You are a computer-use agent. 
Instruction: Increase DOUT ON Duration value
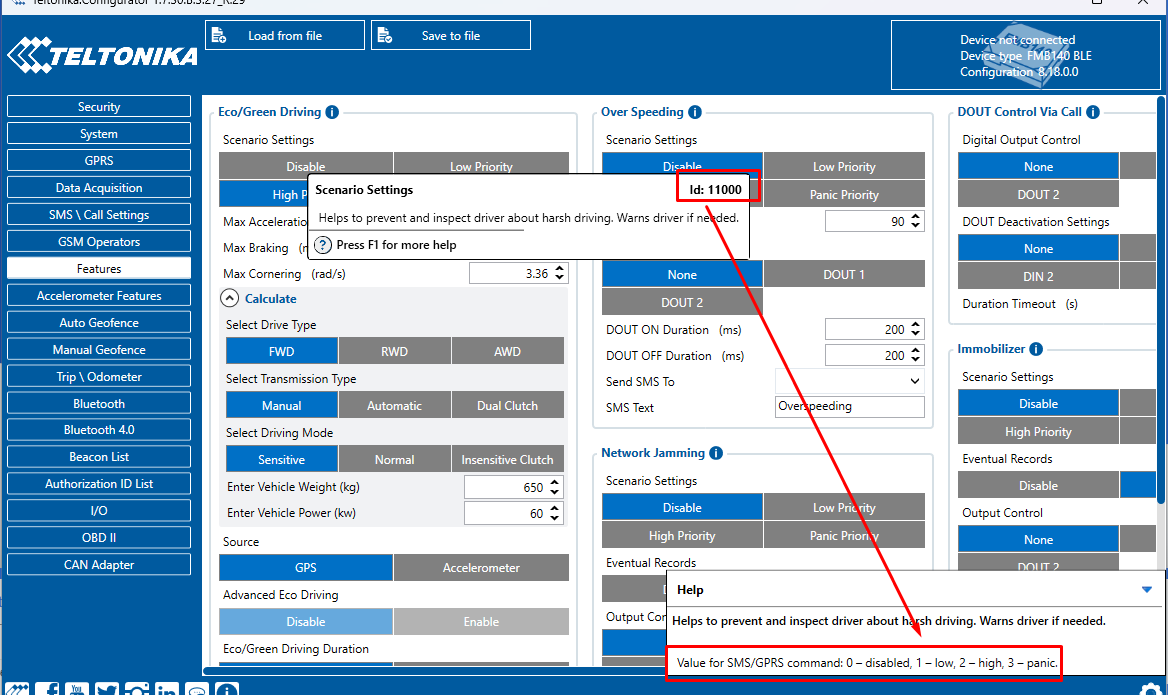tap(915, 324)
